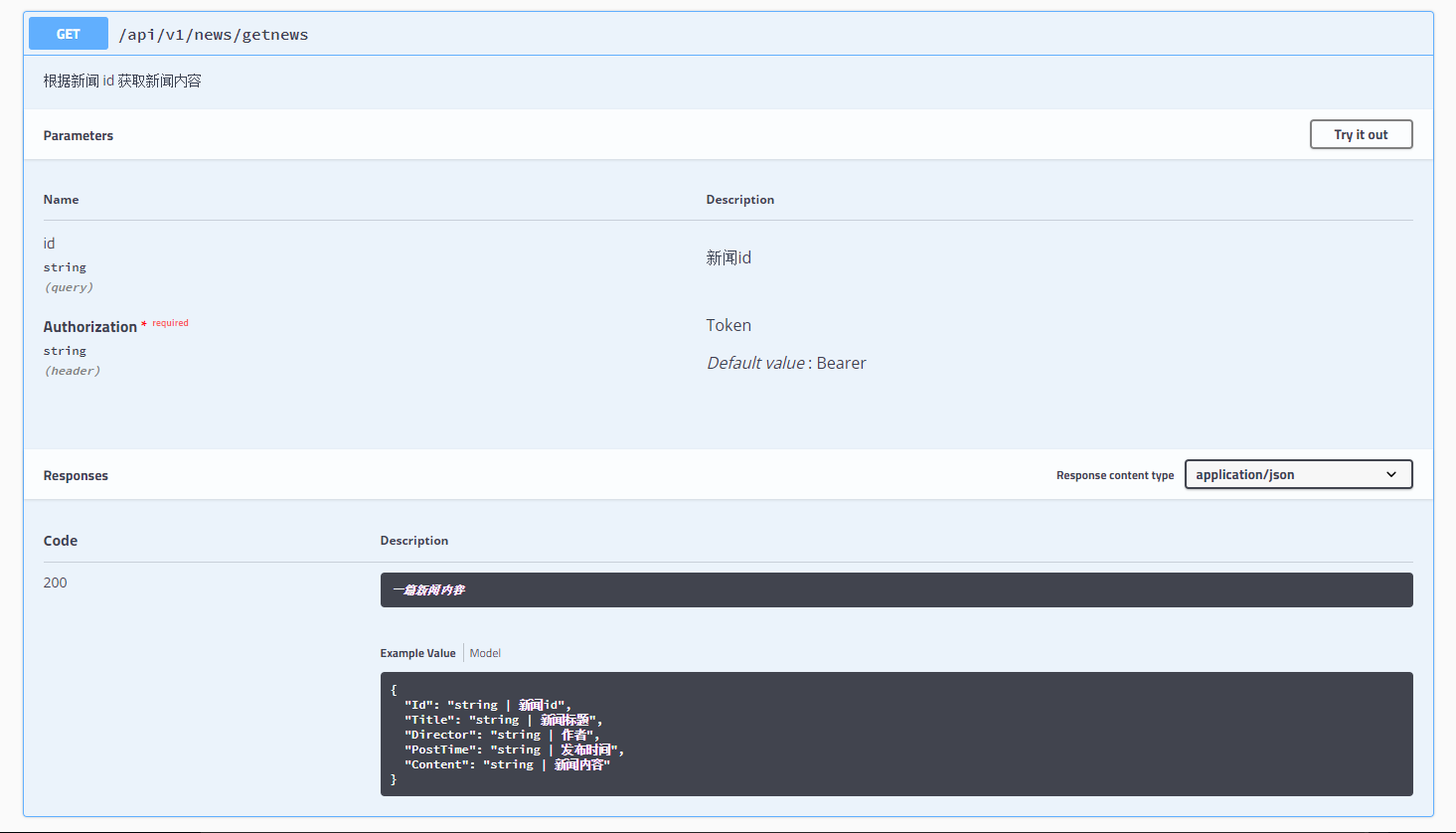Click the Response content type label
1456x833 pixels.
tap(1115, 475)
